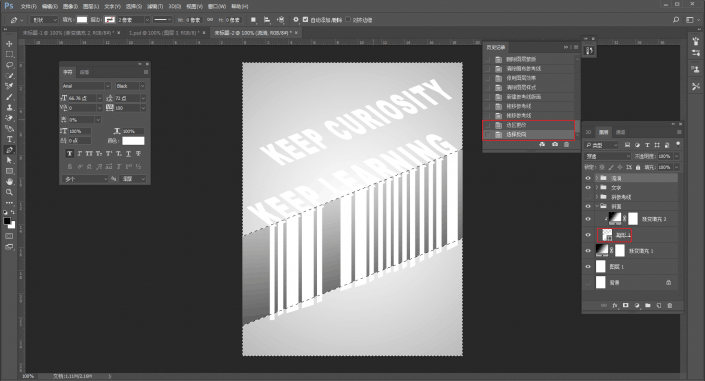The width and height of the screenshot is (705, 381).
Task: Create new snapshot camera icon in History
Action: [555, 144]
